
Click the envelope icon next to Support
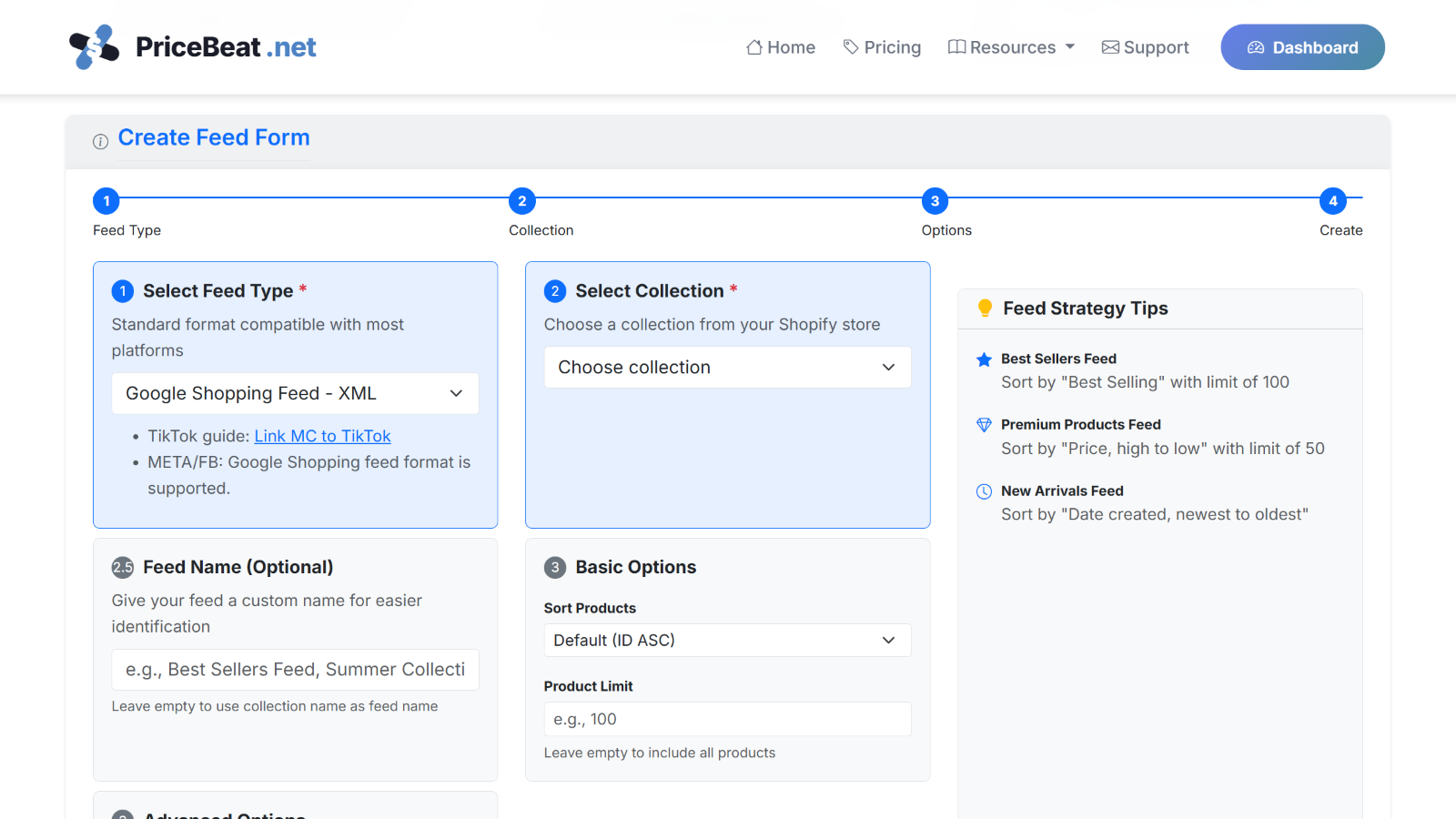(x=1109, y=46)
